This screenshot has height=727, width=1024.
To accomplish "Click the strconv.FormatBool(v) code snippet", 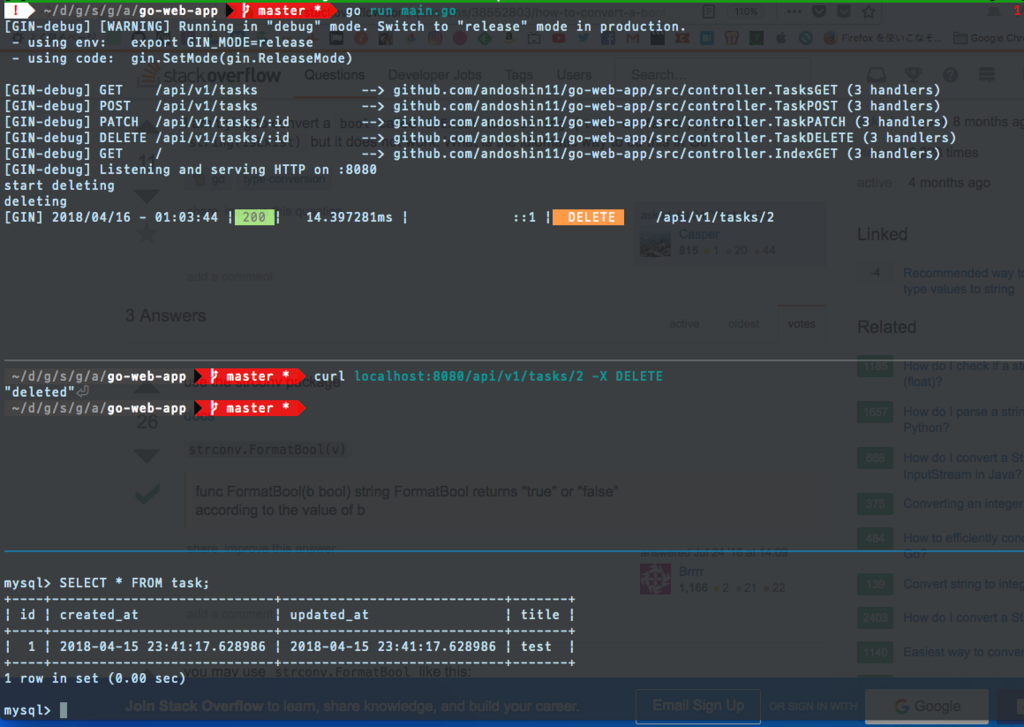I will (x=266, y=449).
